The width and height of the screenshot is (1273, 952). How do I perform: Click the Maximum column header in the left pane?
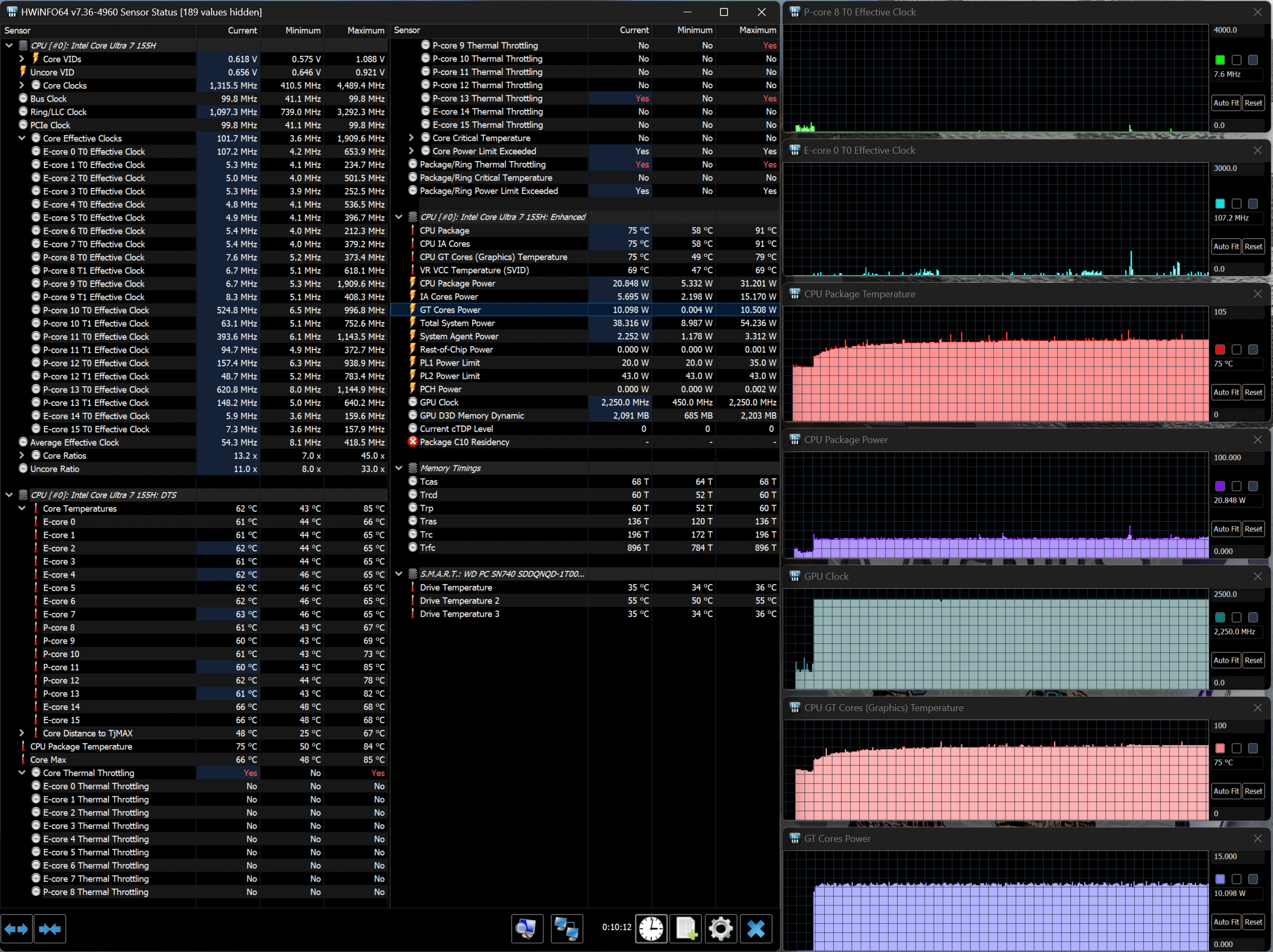tap(365, 30)
